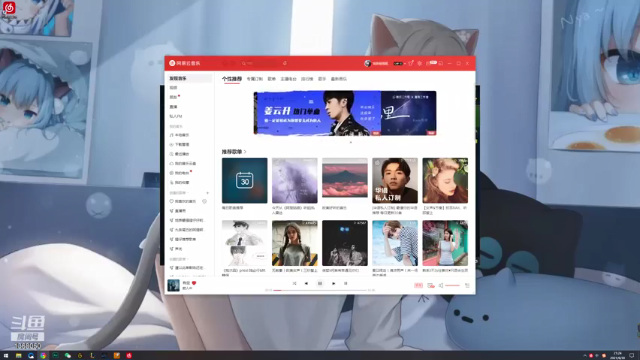Open Chrome from the taskbar
Image resolution: width=640 pixels, height=360 pixels.
point(43,356)
